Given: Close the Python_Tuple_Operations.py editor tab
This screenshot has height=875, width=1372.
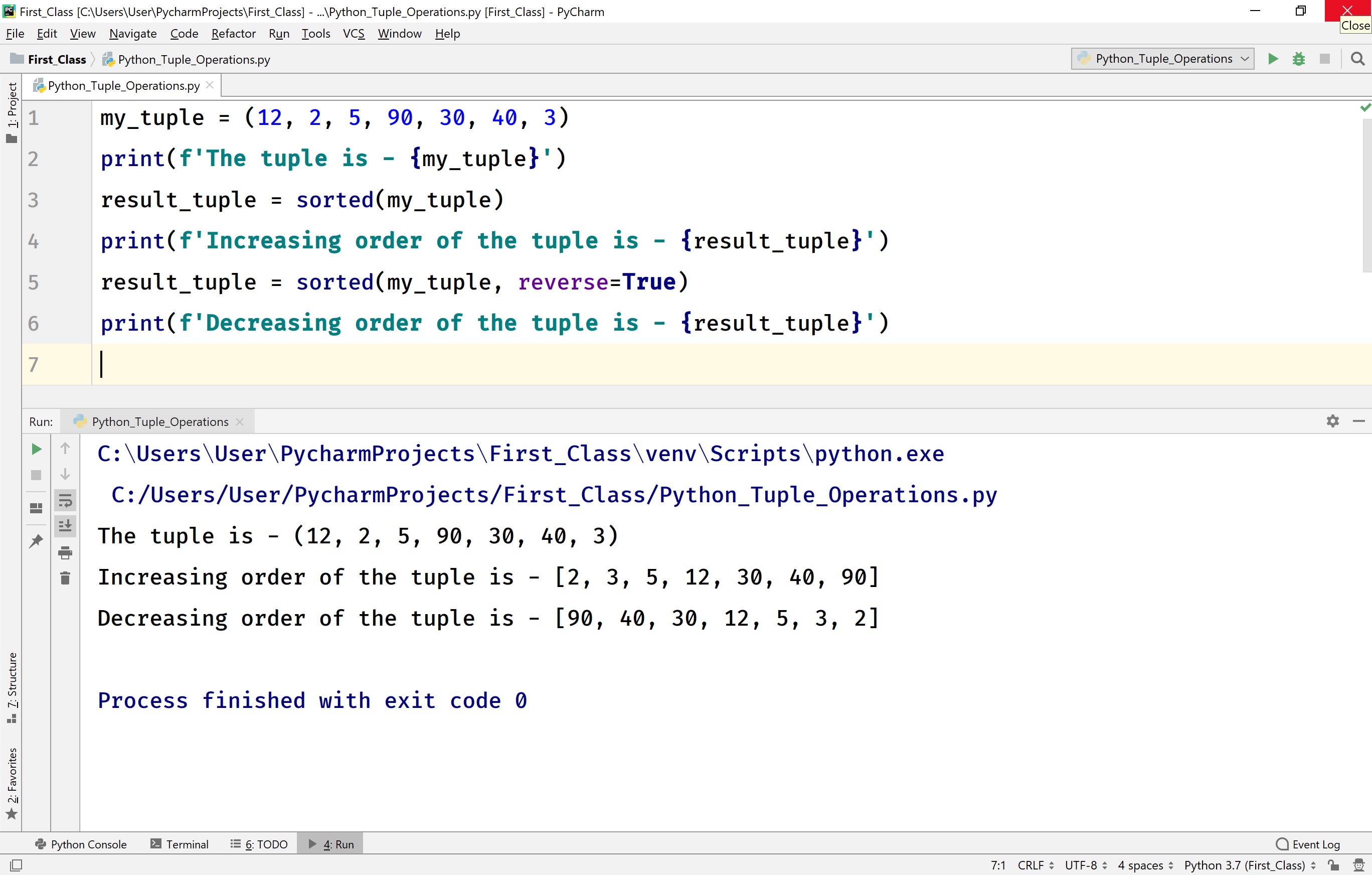Looking at the screenshot, I should tap(210, 84).
